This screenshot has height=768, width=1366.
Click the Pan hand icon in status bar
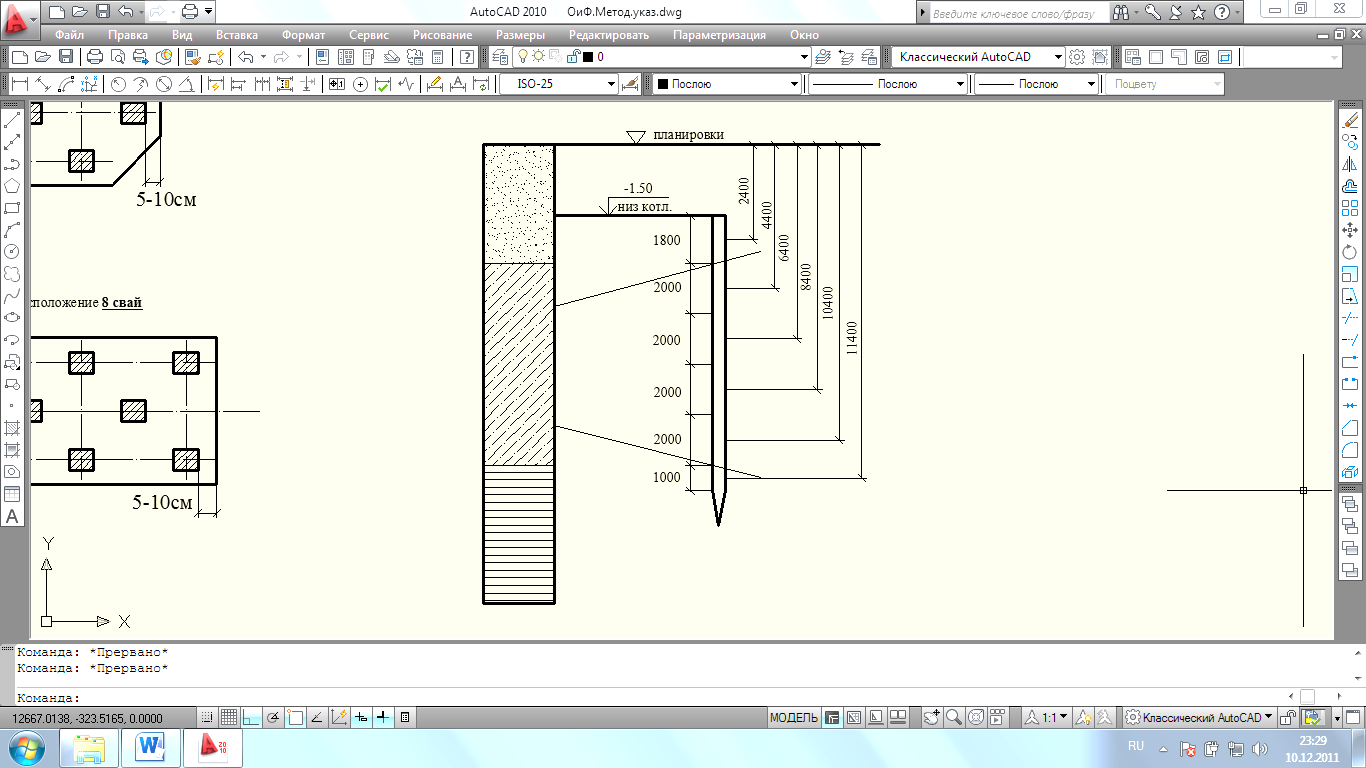(932, 718)
